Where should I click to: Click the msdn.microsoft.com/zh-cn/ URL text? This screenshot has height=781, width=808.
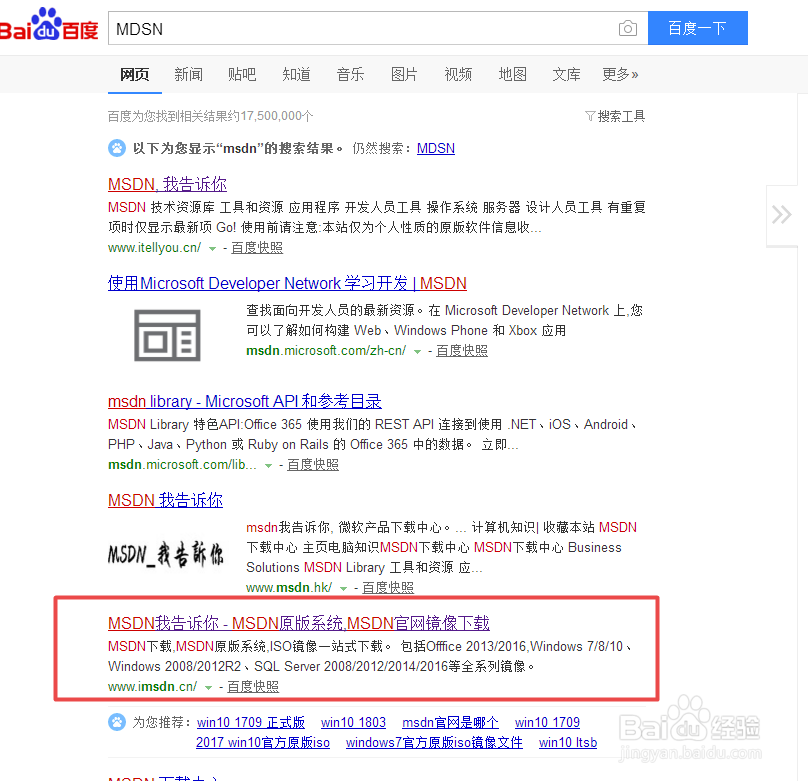click(x=326, y=351)
